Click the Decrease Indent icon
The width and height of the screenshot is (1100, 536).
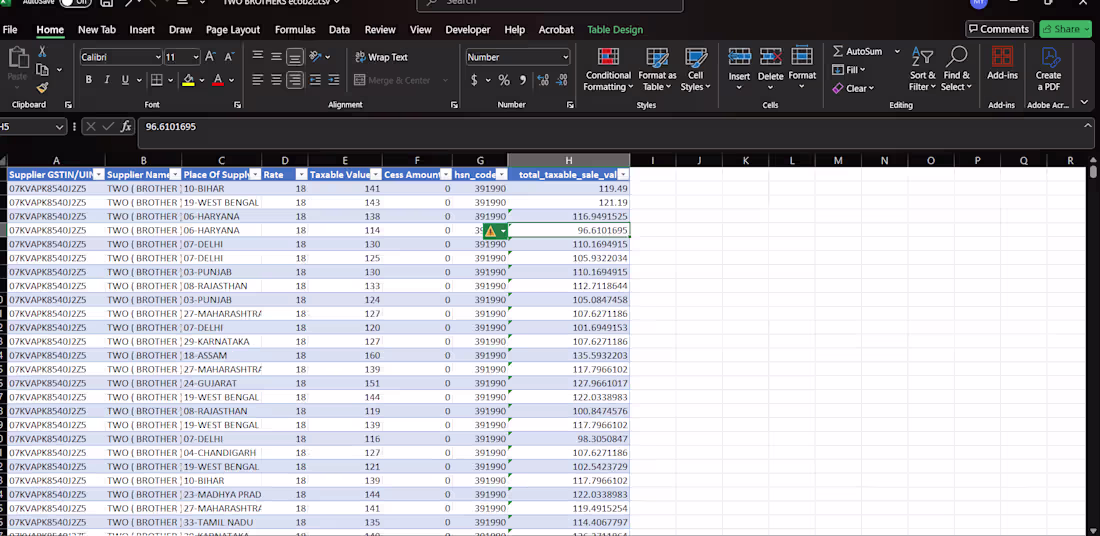[315, 80]
